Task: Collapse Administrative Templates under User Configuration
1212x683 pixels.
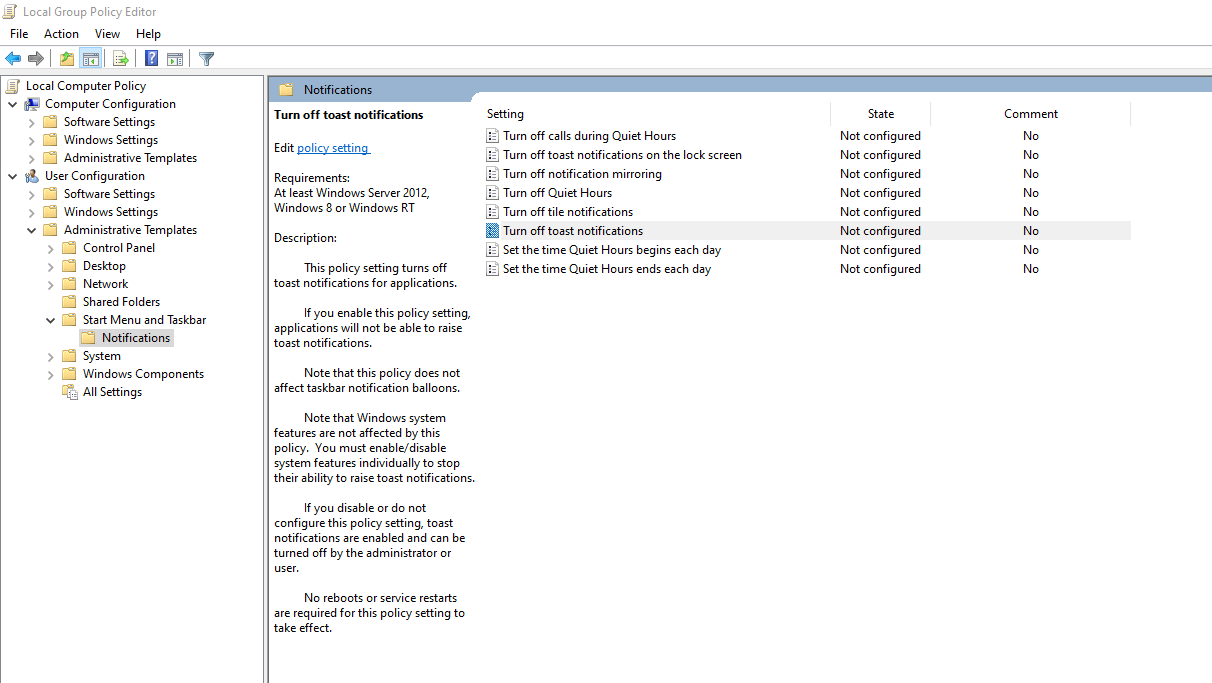Action: [x=31, y=230]
